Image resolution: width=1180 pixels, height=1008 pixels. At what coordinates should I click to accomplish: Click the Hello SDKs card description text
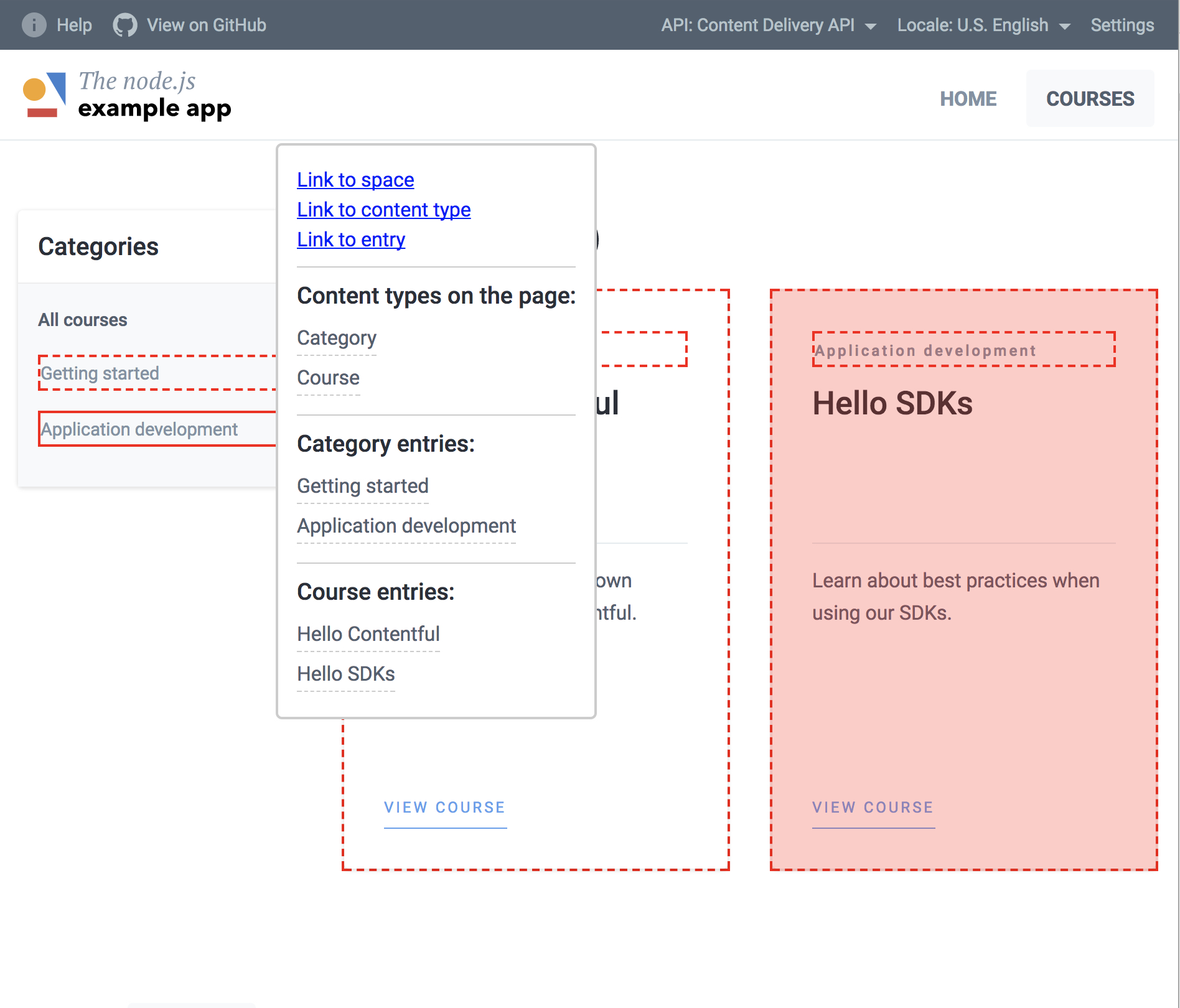tap(956, 597)
